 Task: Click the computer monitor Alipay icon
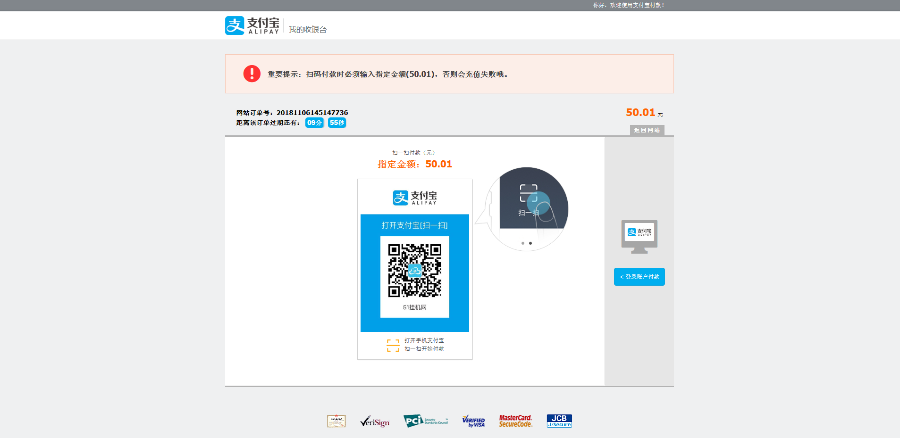(639, 237)
